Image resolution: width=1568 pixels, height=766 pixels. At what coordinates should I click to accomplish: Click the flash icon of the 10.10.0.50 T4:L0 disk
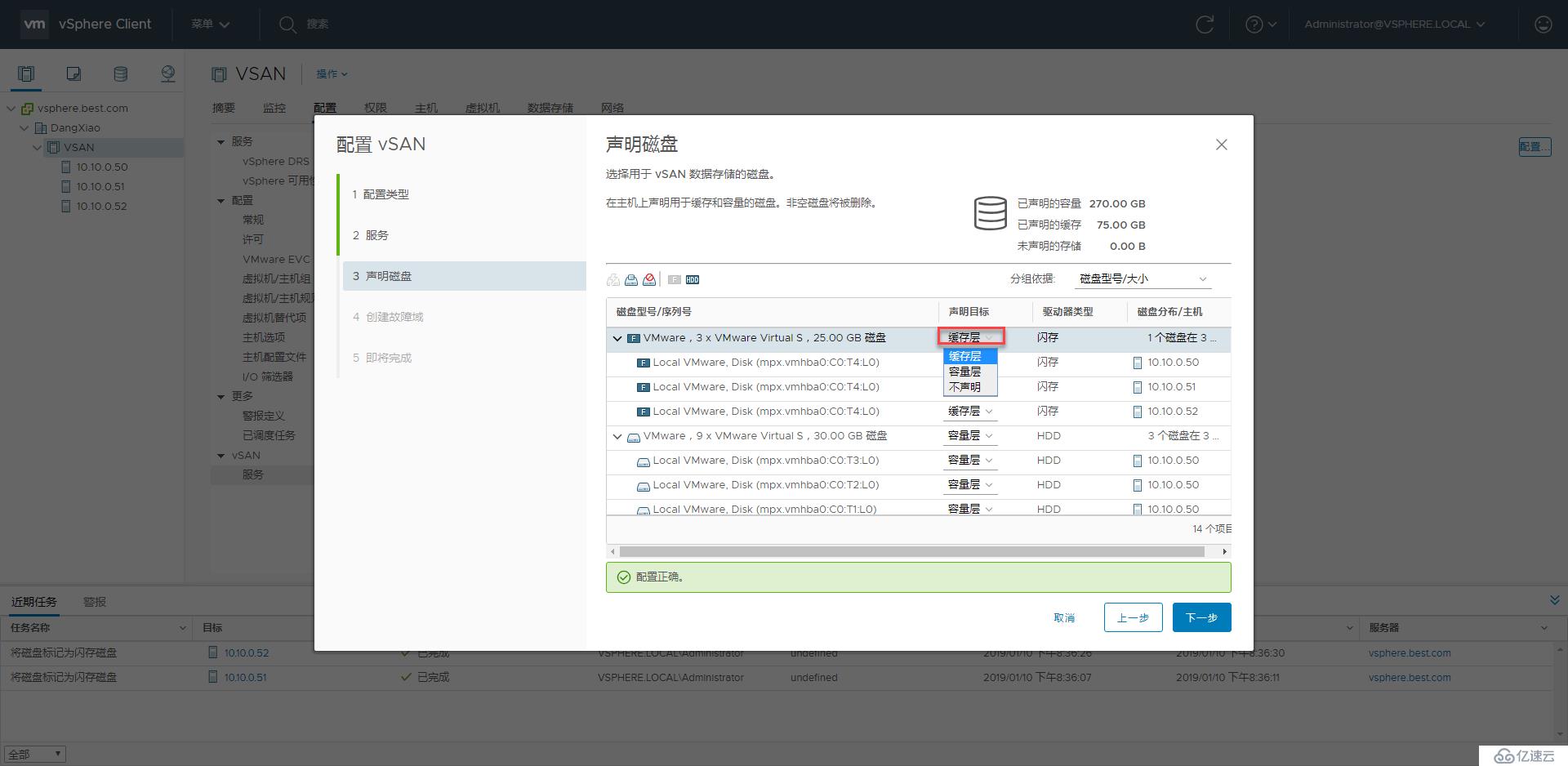tap(644, 363)
